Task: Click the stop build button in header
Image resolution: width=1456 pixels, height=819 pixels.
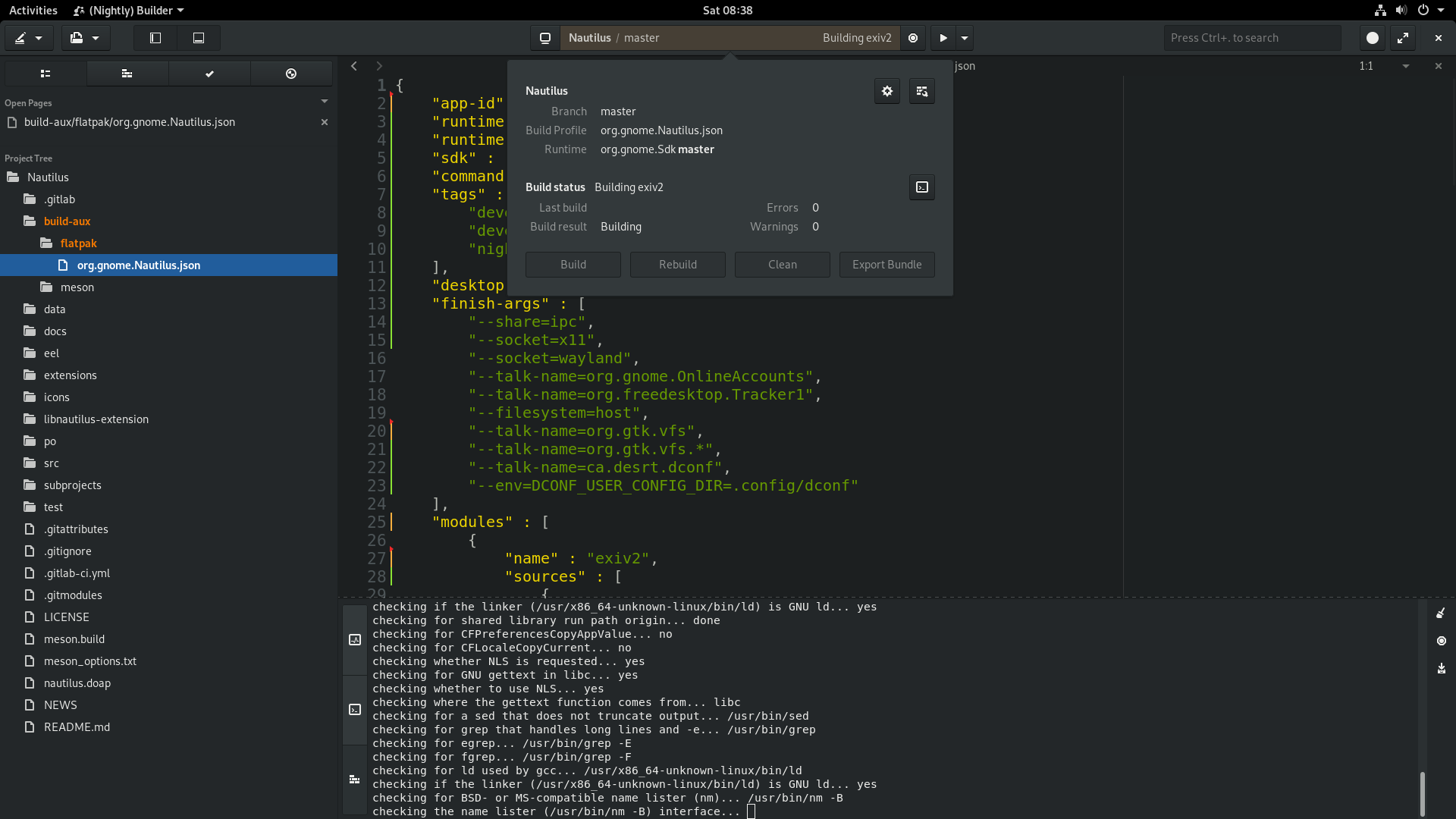Action: pyautogui.click(x=913, y=38)
